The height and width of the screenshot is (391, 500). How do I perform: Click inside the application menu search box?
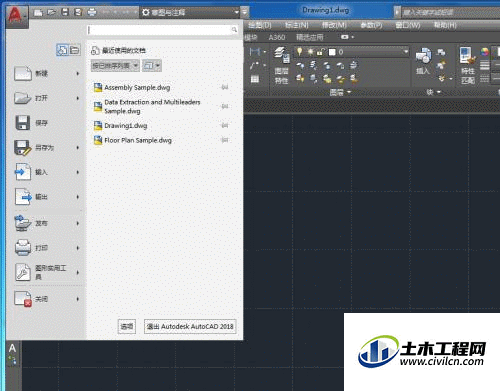pos(159,30)
